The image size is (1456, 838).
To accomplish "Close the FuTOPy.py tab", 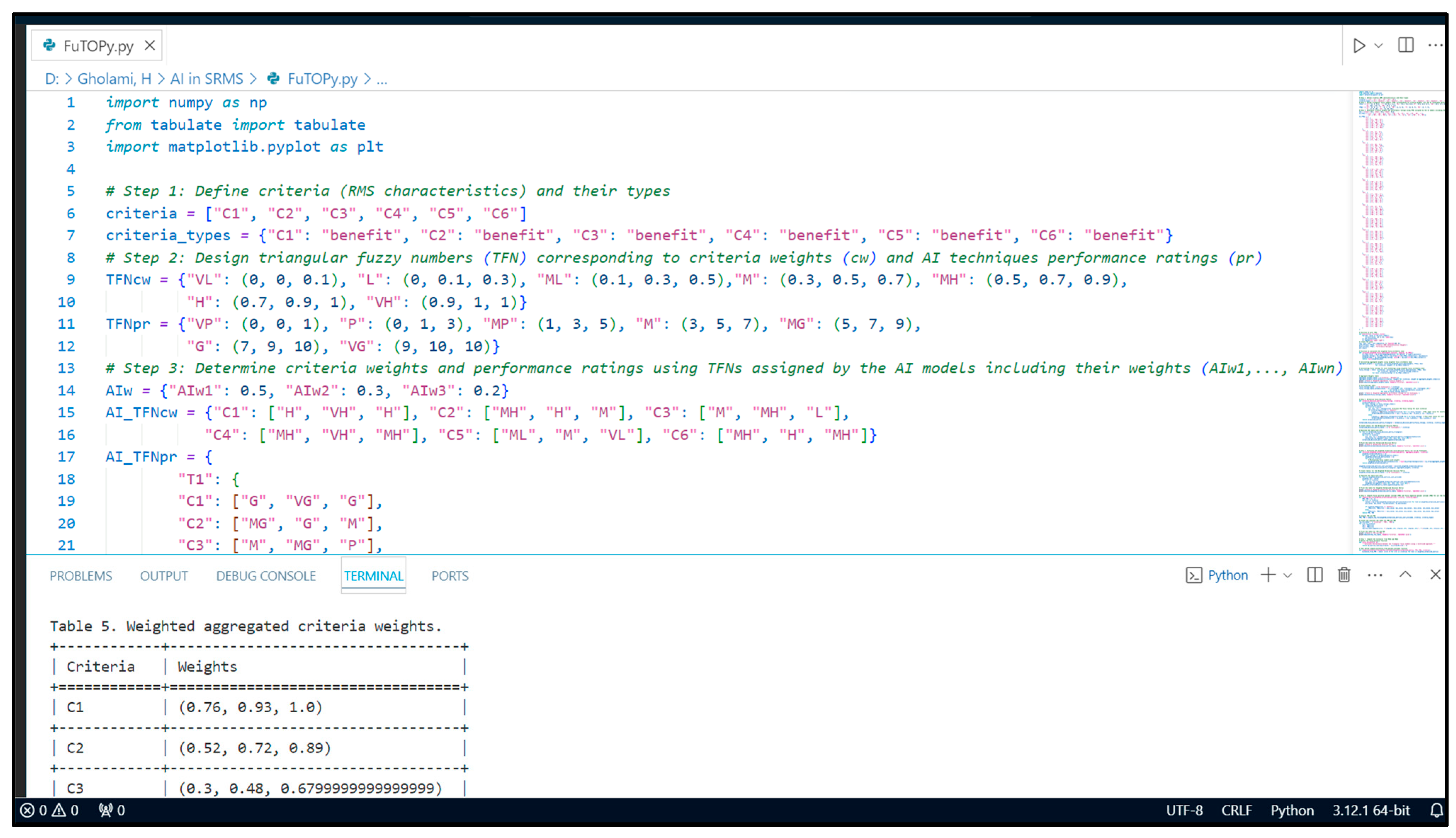I will 149,45.
